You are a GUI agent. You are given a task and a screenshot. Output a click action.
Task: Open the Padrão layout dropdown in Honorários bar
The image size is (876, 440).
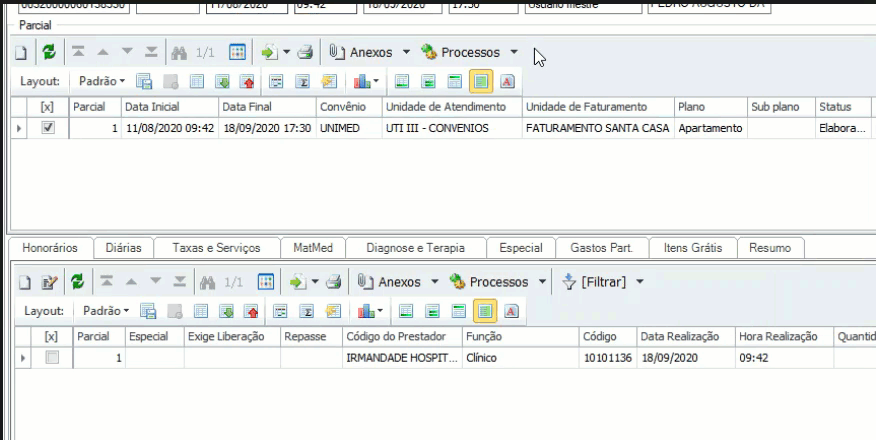[x=106, y=311]
